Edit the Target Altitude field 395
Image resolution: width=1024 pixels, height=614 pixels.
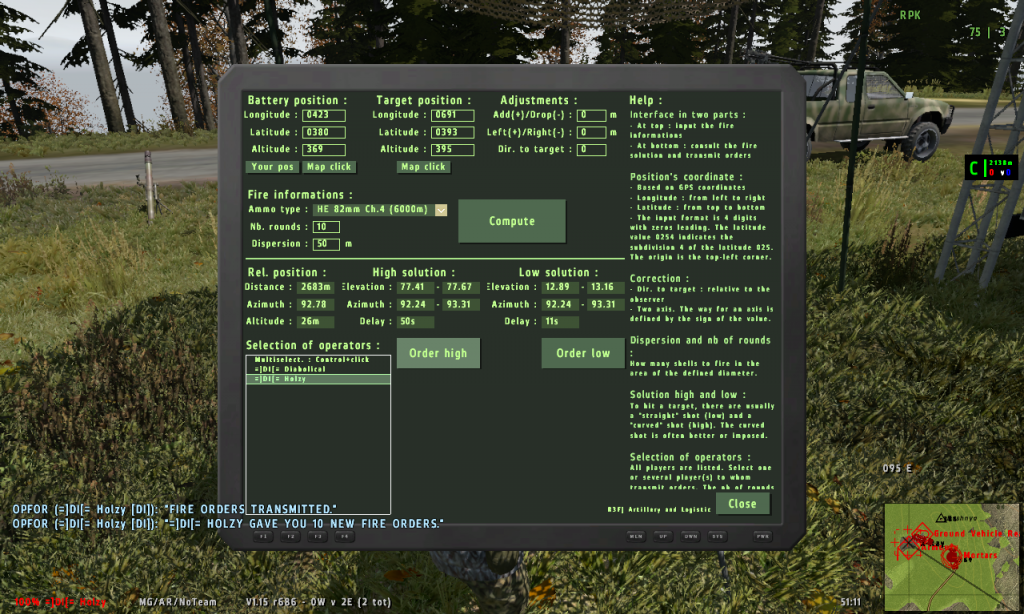(453, 150)
